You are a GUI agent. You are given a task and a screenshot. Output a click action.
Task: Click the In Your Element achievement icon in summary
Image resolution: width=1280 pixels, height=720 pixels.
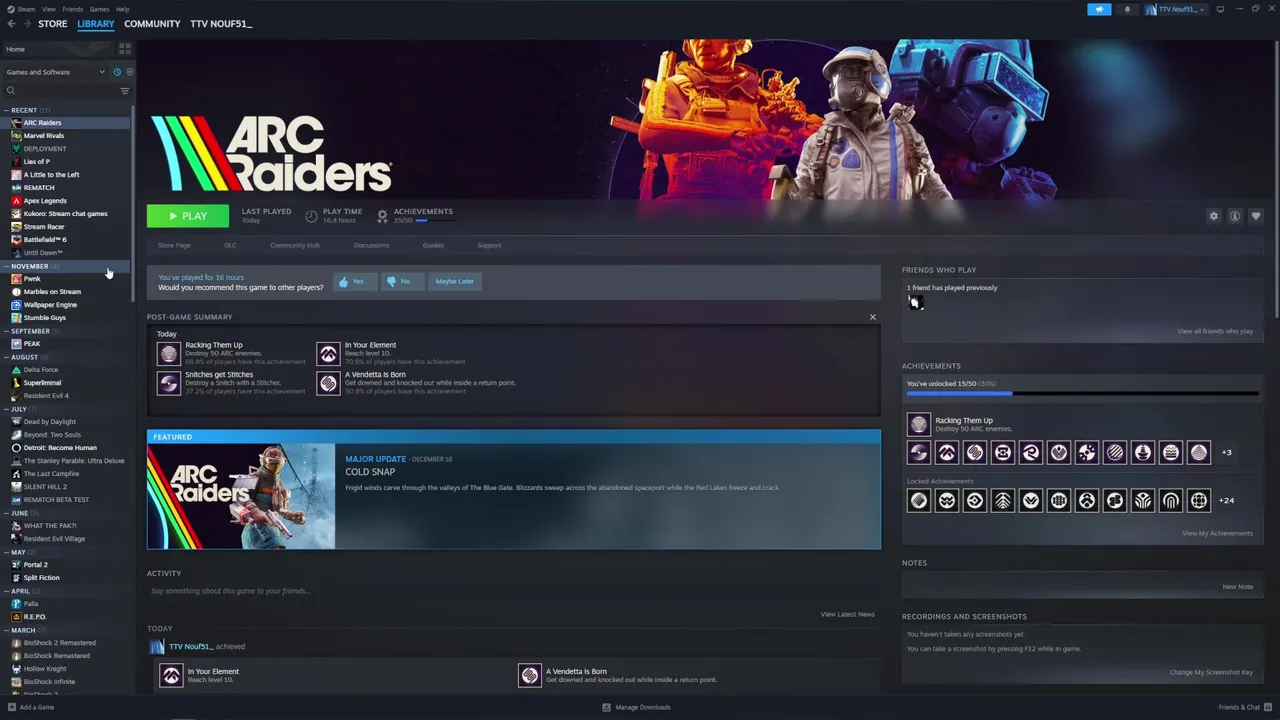coord(328,353)
